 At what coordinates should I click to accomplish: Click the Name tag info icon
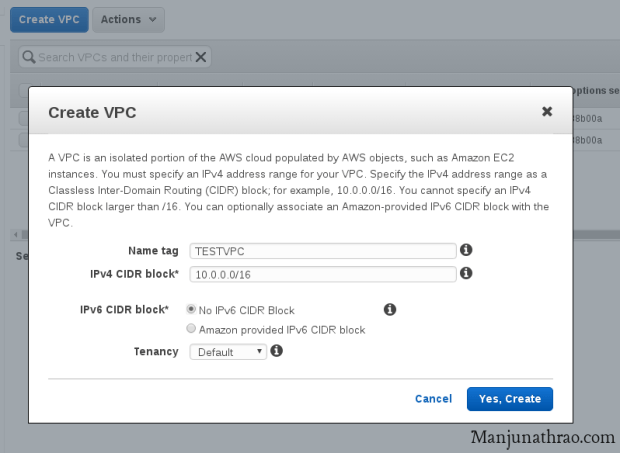click(466, 250)
